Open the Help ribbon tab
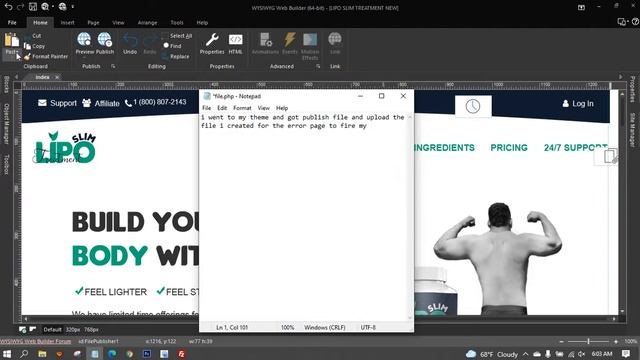The image size is (640, 360). click(x=202, y=22)
